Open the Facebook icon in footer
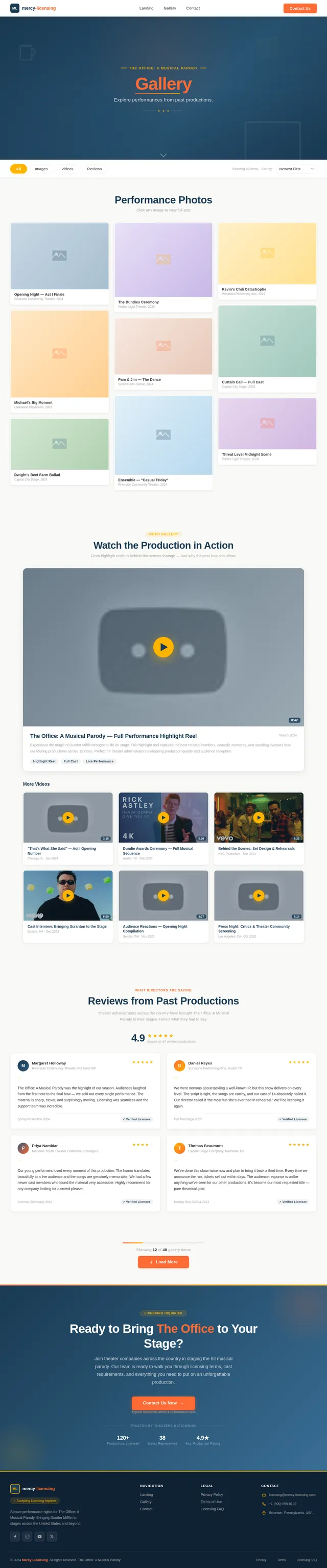The height and width of the screenshot is (1568, 327). [15, 1536]
